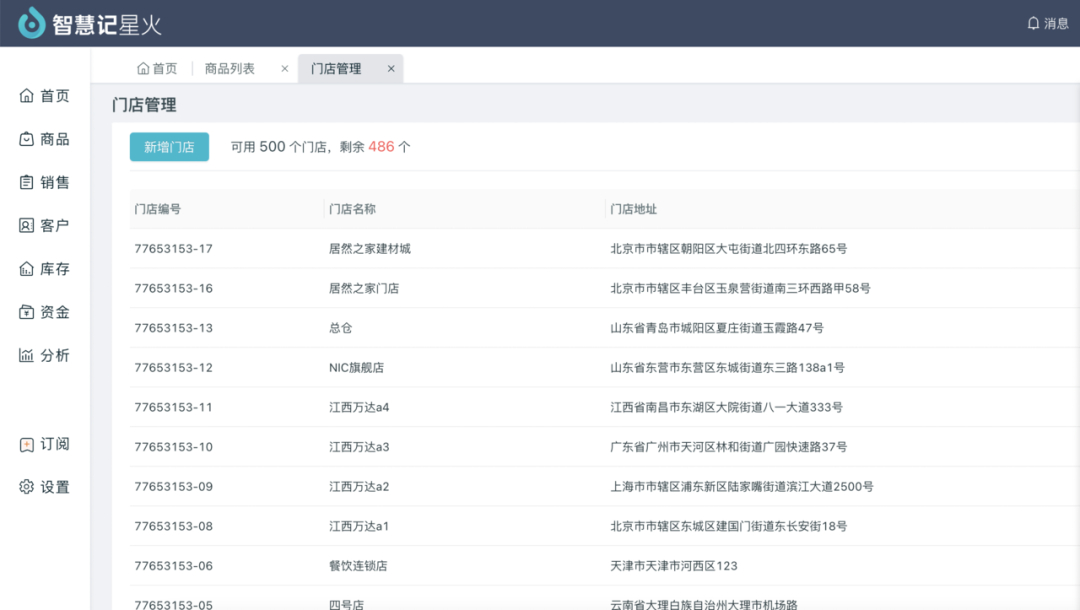The image size is (1080, 610).
Task: Select the 分析 analytics chart icon
Action: [27, 355]
